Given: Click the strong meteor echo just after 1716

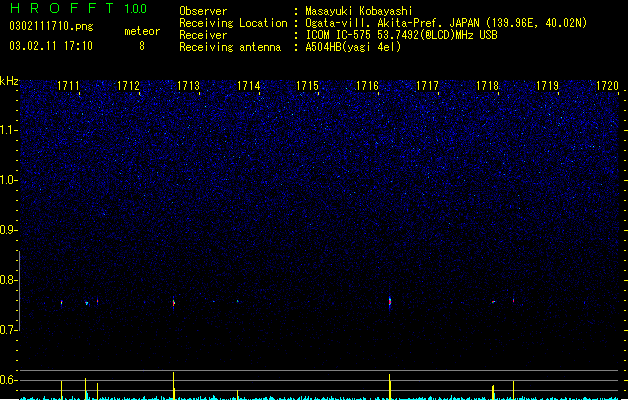Looking at the screenshot, I should coord(390,302).
